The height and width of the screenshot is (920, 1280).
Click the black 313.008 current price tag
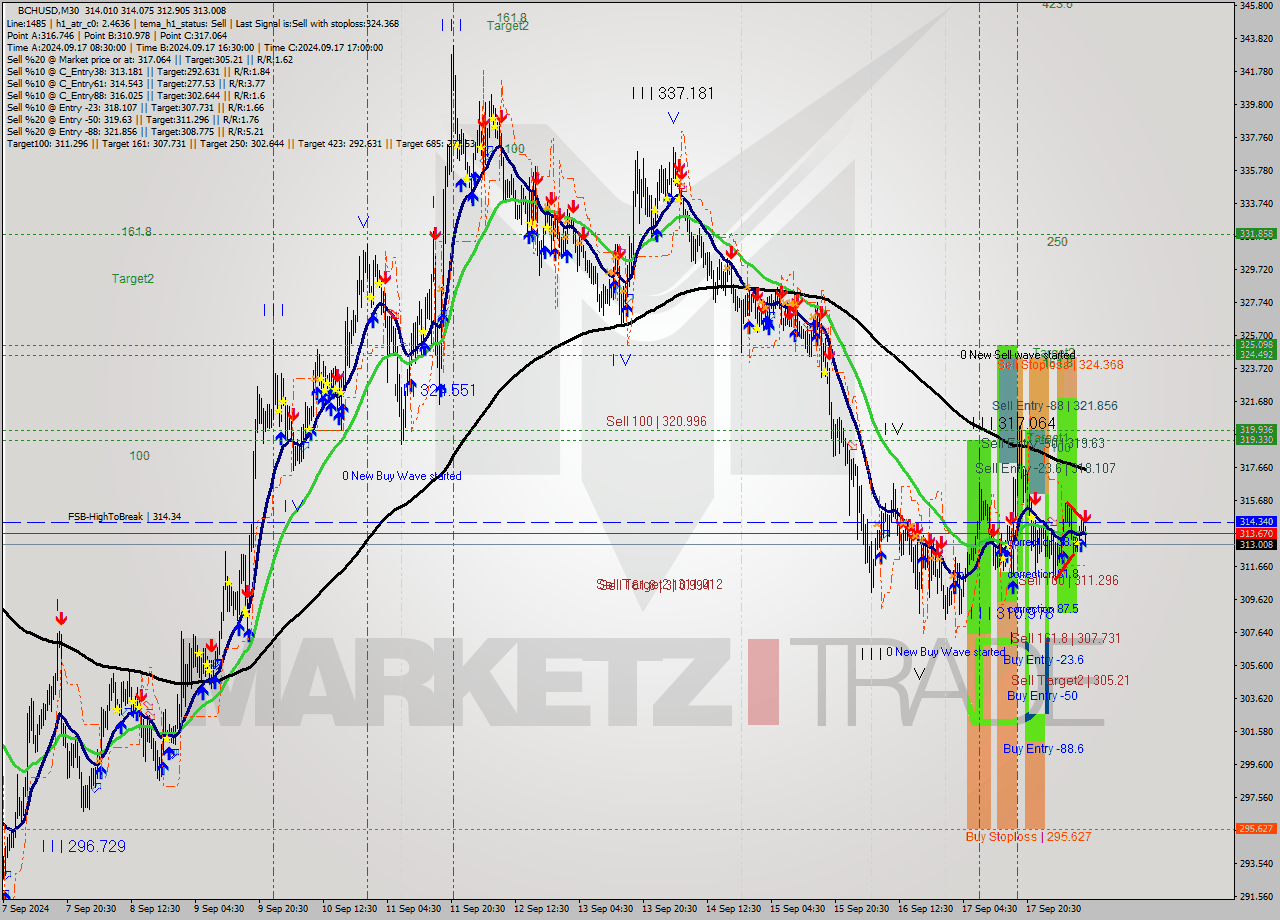tap(1256, 545)
